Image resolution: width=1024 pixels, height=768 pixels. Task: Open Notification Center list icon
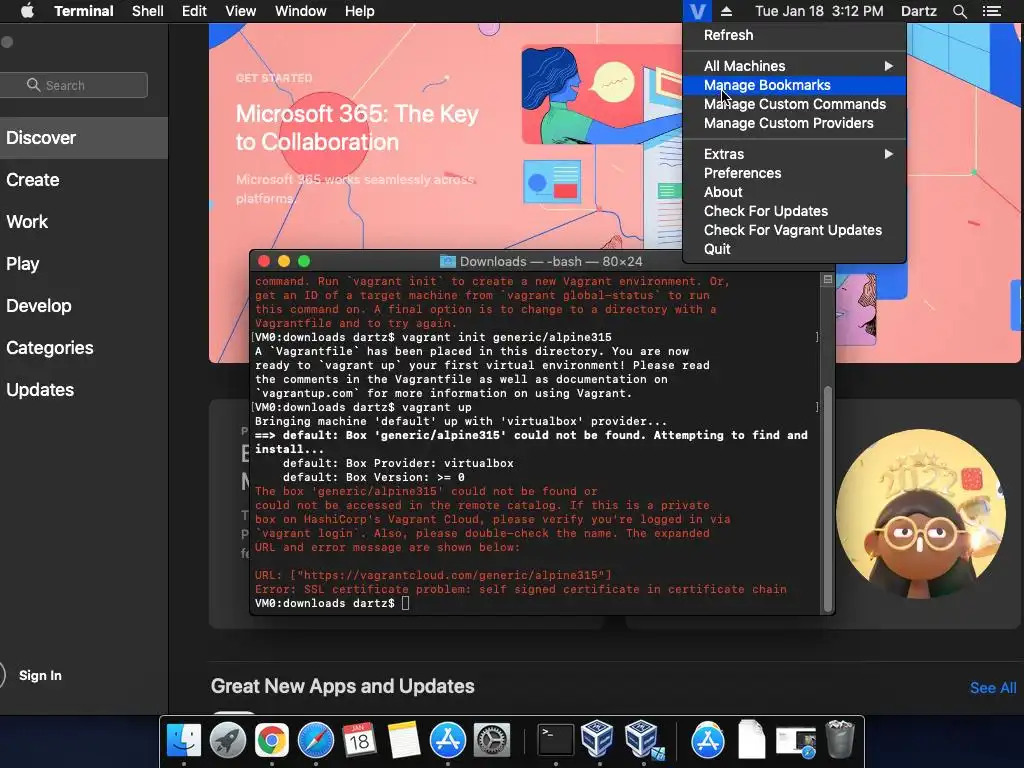(991, 11)
